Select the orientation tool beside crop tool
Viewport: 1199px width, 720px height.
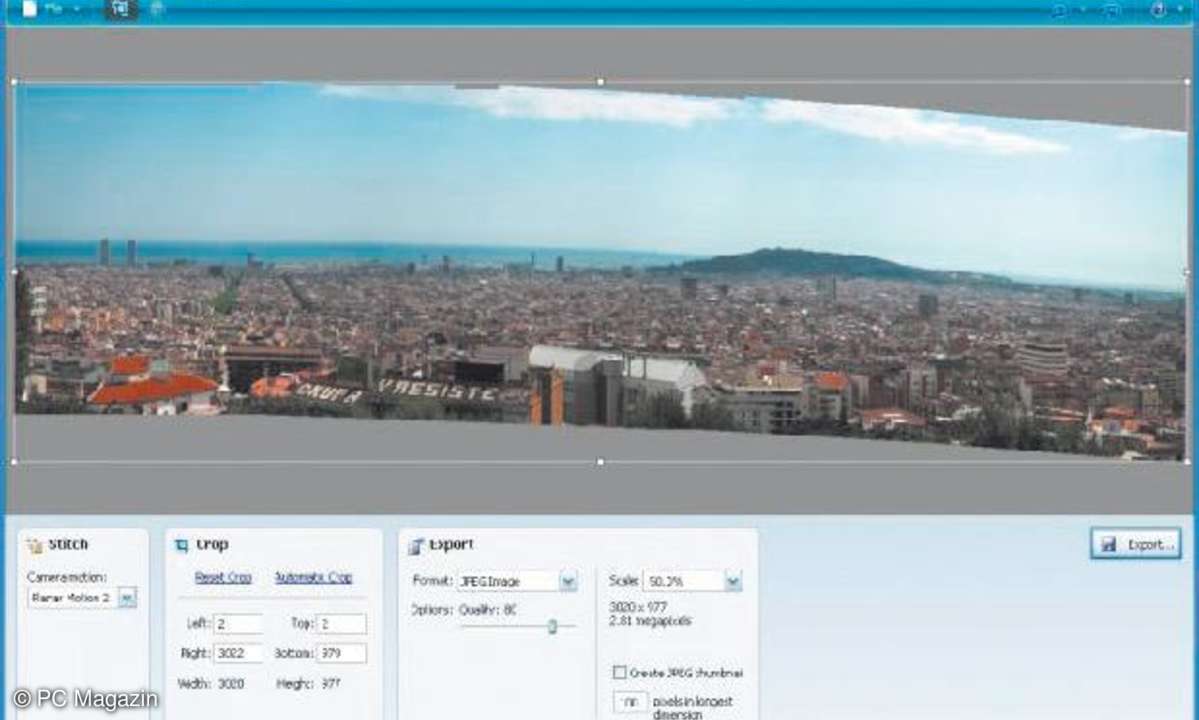[x=156, y=9]
